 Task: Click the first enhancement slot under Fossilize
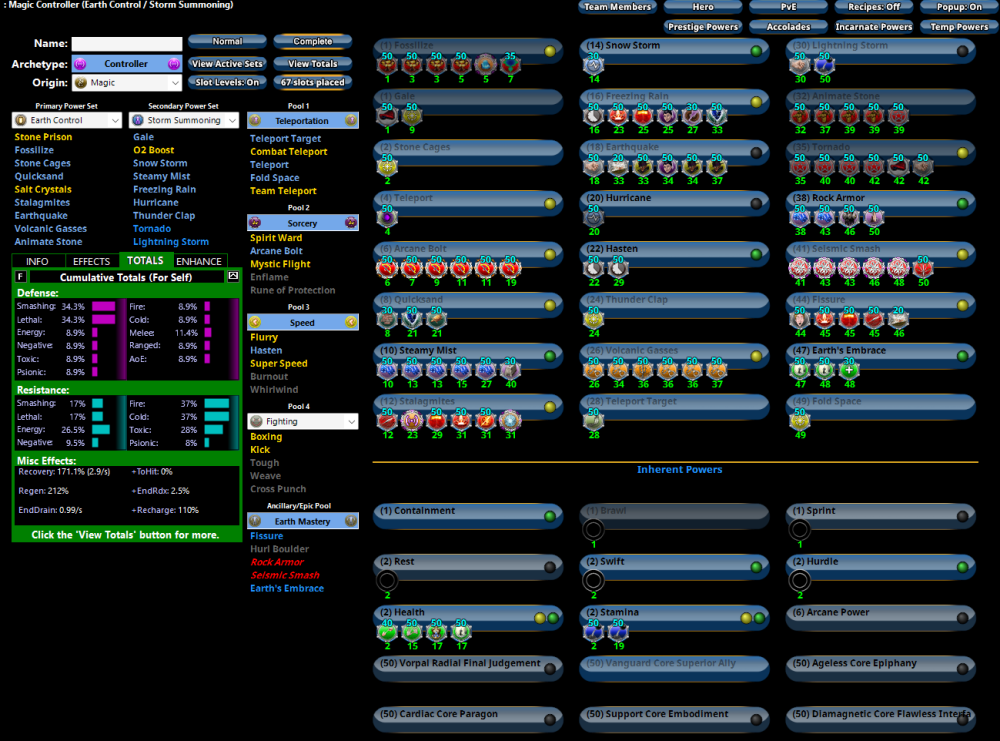tap(386, 65)
